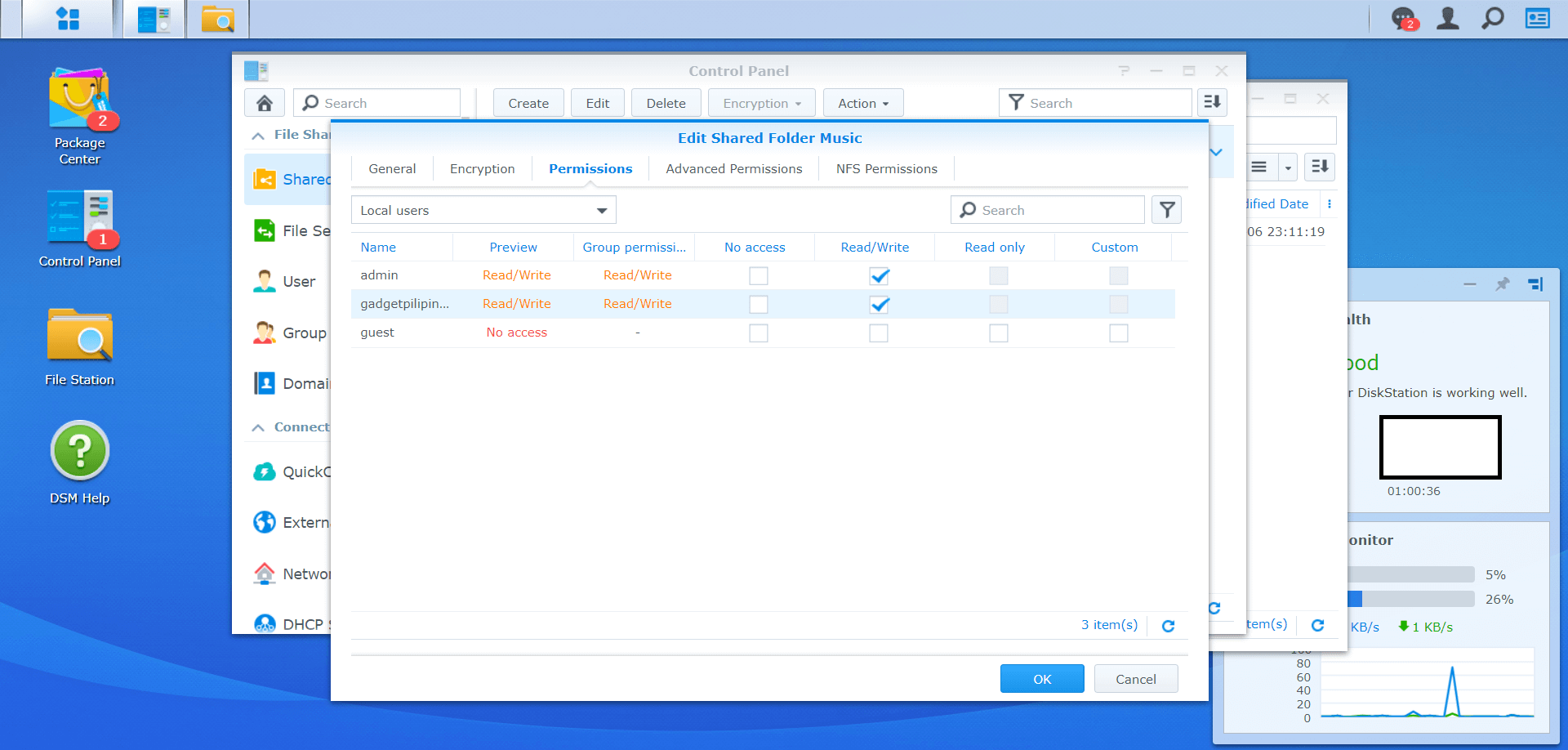Open the Local users dropdown
Screen dimensions: 1568x750
click(483, 210)
